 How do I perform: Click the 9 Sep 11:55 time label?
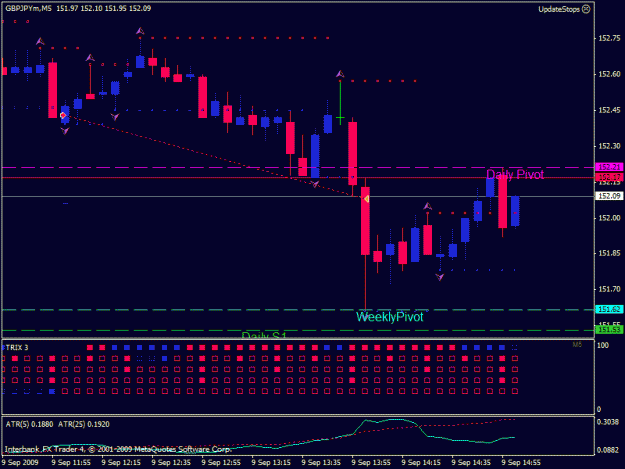click(71, 463)
